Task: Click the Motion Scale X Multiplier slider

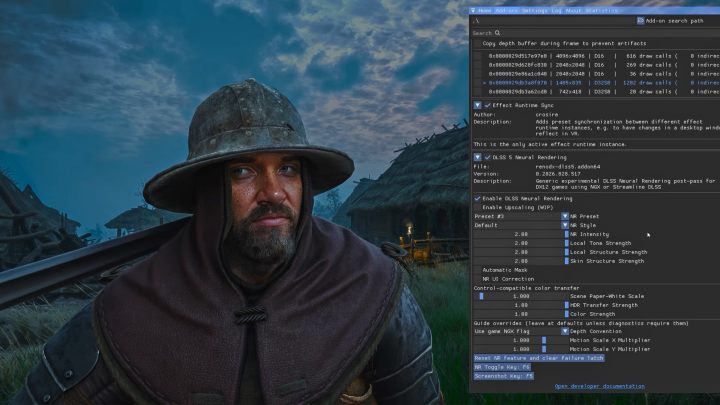Action: pyautogui.click(x=521, y=340)
